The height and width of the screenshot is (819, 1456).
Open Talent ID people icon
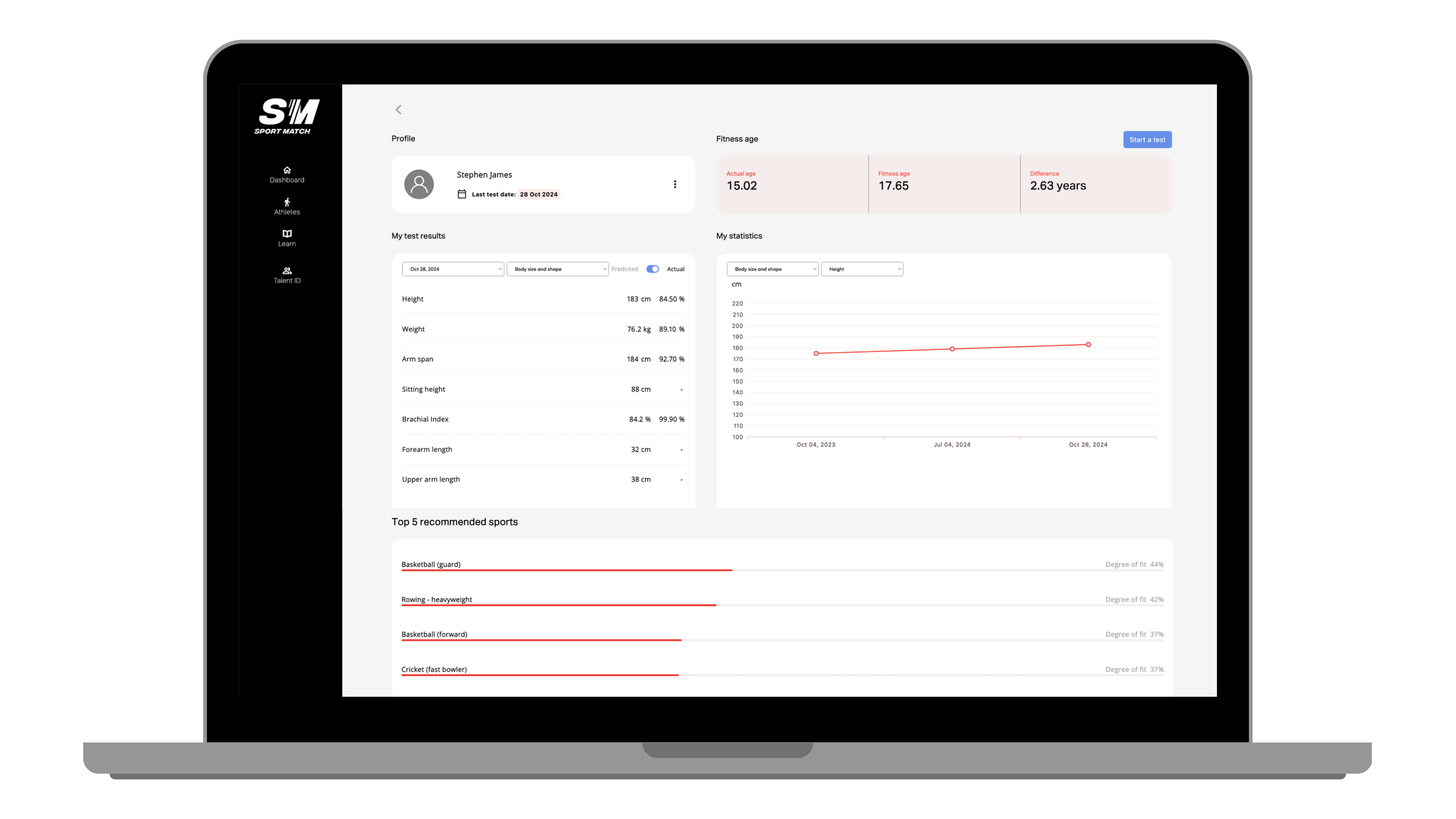coord(287,271)
